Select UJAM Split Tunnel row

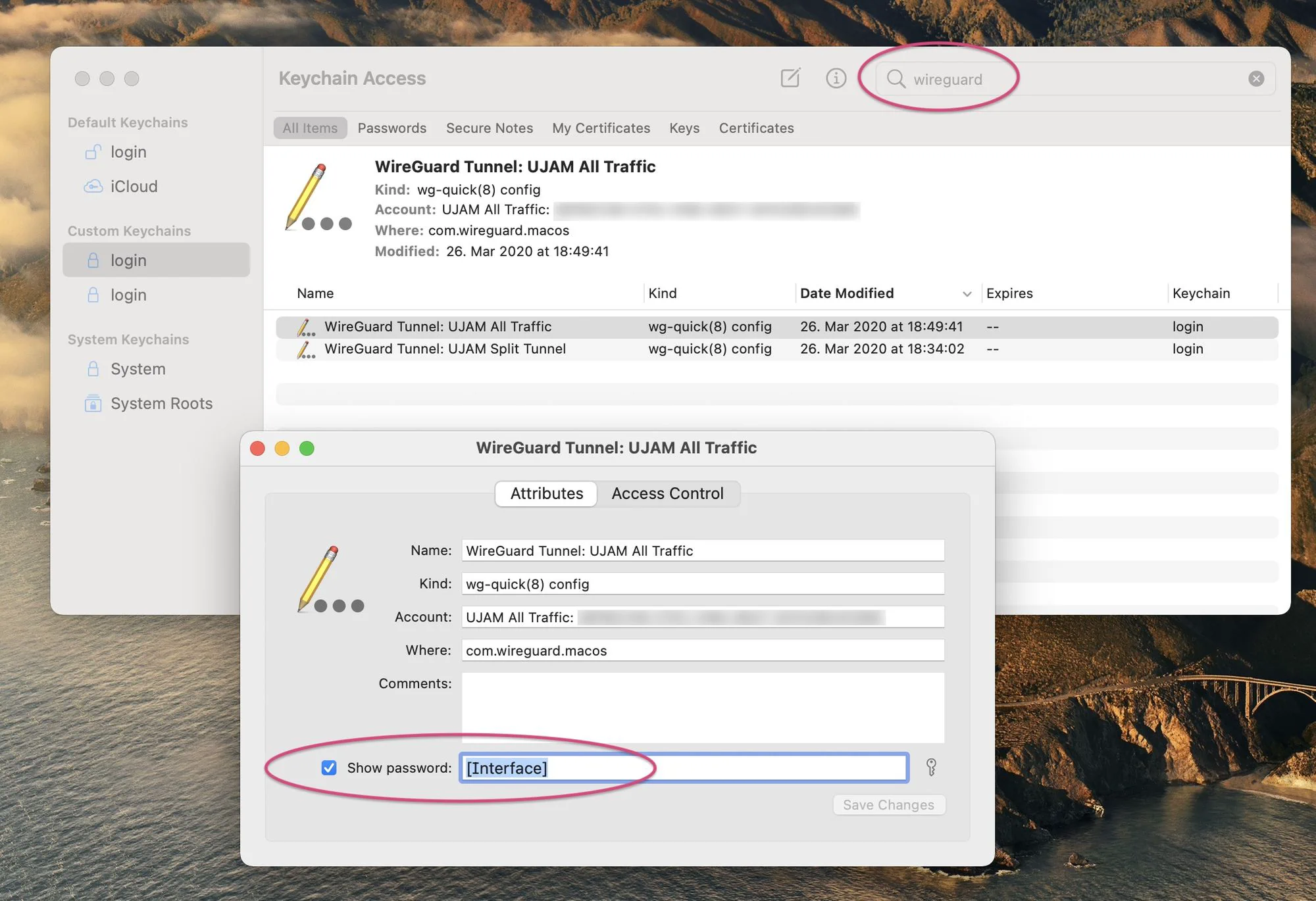click(445, 349)
